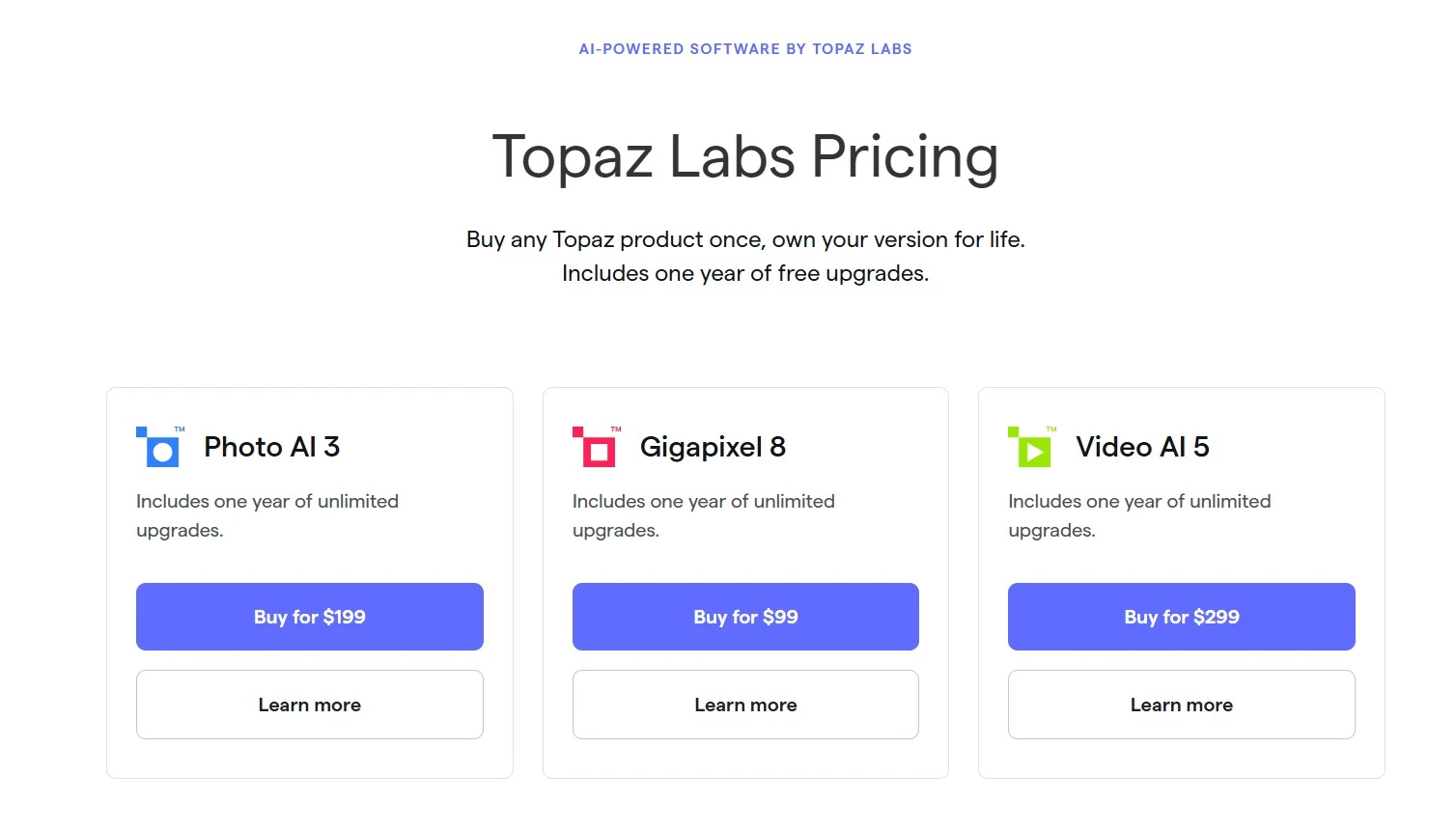The height and width of the screenshot is (830, 1456).
Task: Click the 'Buy any Topaz product once' sentence
Action: [745, 239]
